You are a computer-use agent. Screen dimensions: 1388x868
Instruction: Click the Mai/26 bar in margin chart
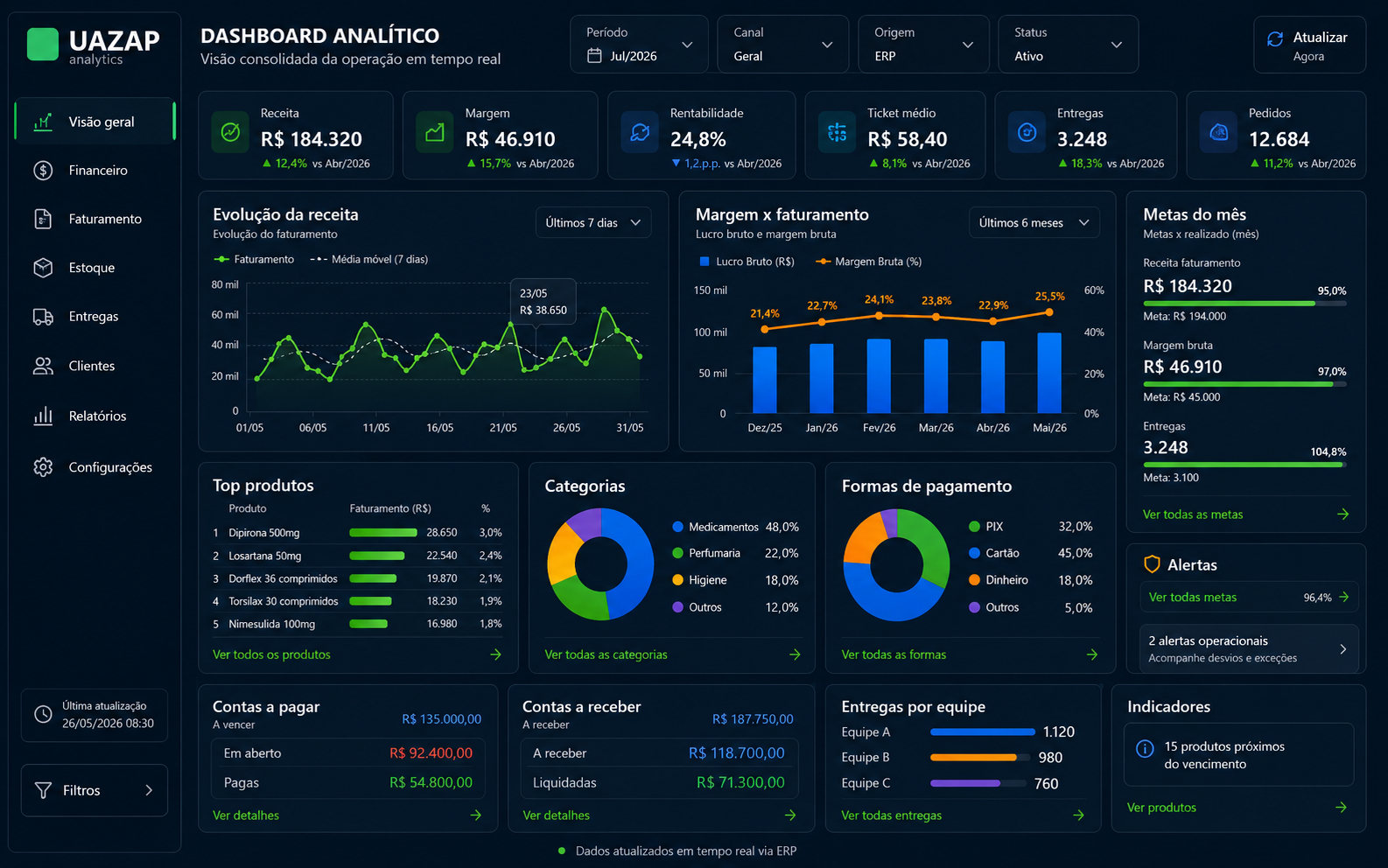tap(1049, 372)
